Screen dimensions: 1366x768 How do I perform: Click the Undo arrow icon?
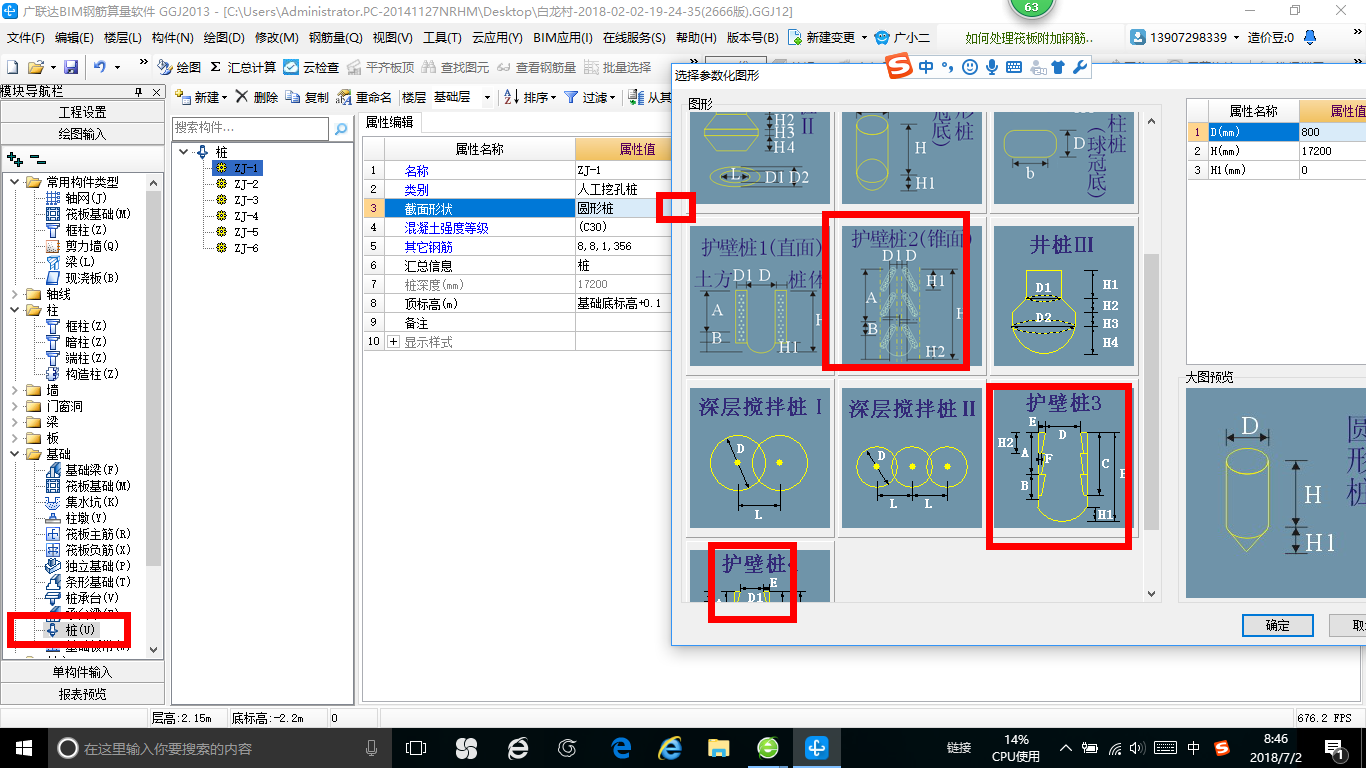pos(100,67)
